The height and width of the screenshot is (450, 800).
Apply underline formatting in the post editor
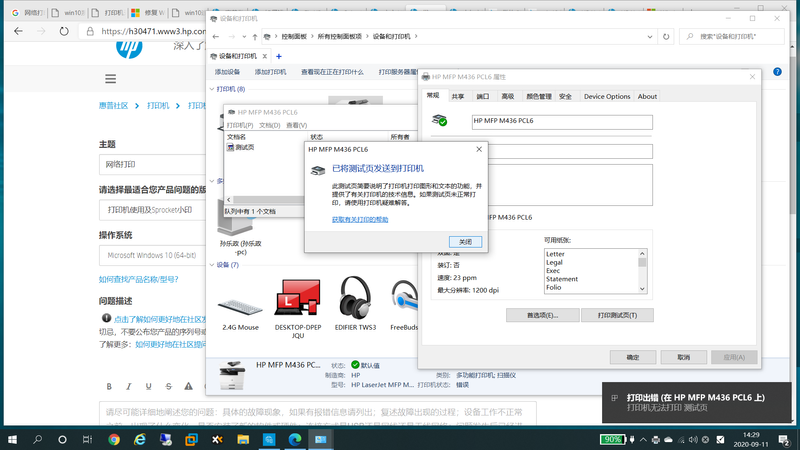point(148,387)
